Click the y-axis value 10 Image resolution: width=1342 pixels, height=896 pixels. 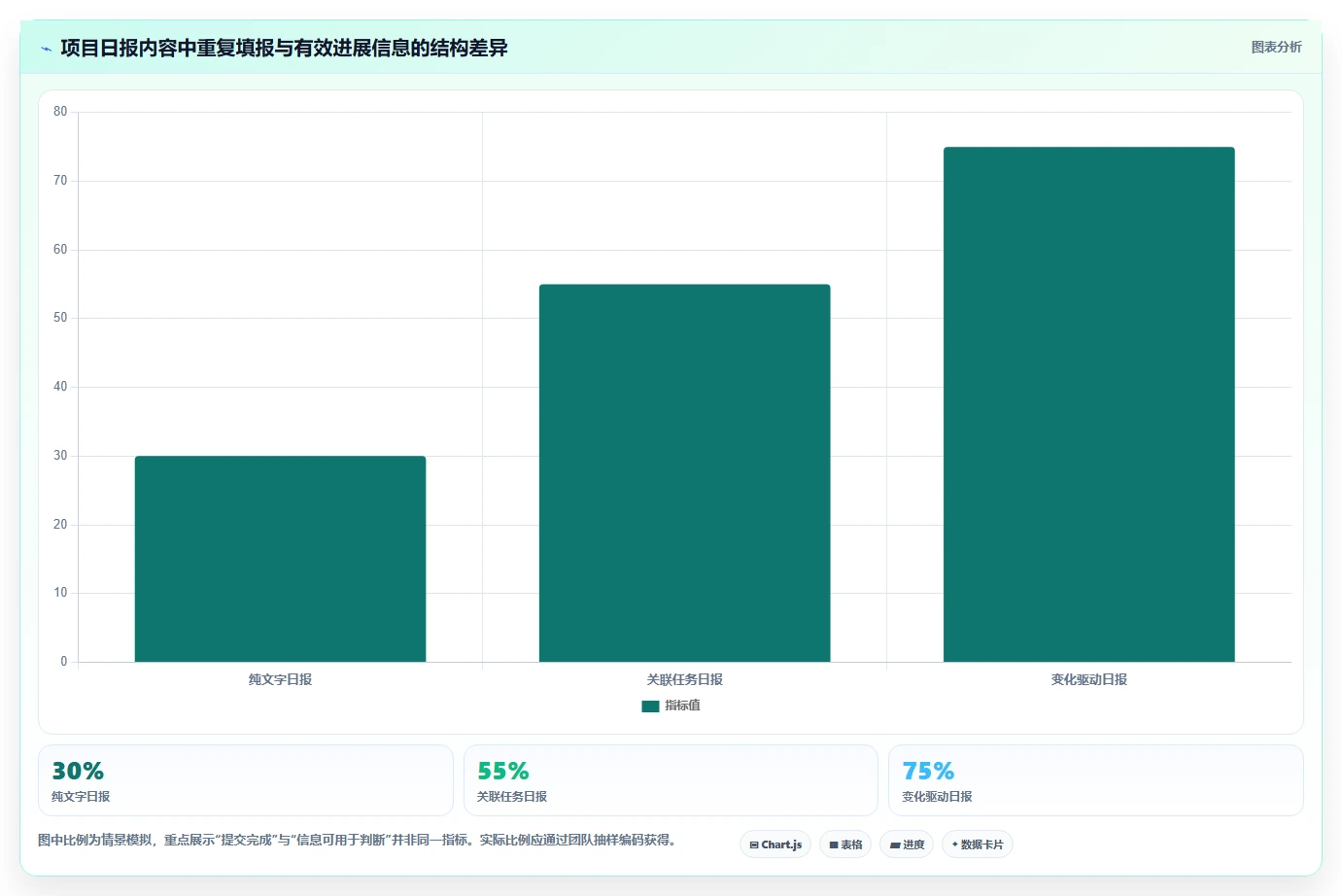pos(60,593)
